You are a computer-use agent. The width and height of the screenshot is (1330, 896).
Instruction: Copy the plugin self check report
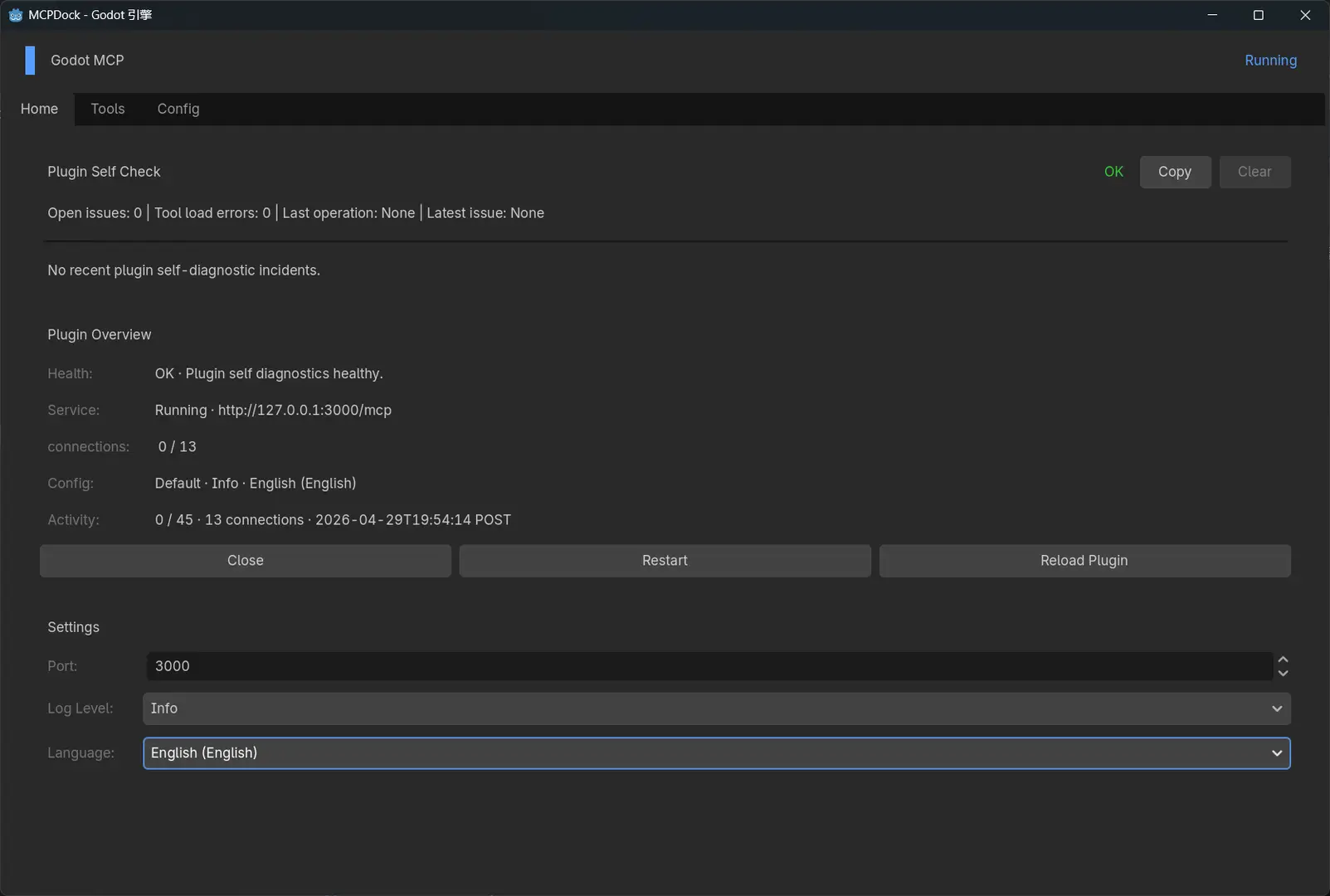tap(1175, 172)
